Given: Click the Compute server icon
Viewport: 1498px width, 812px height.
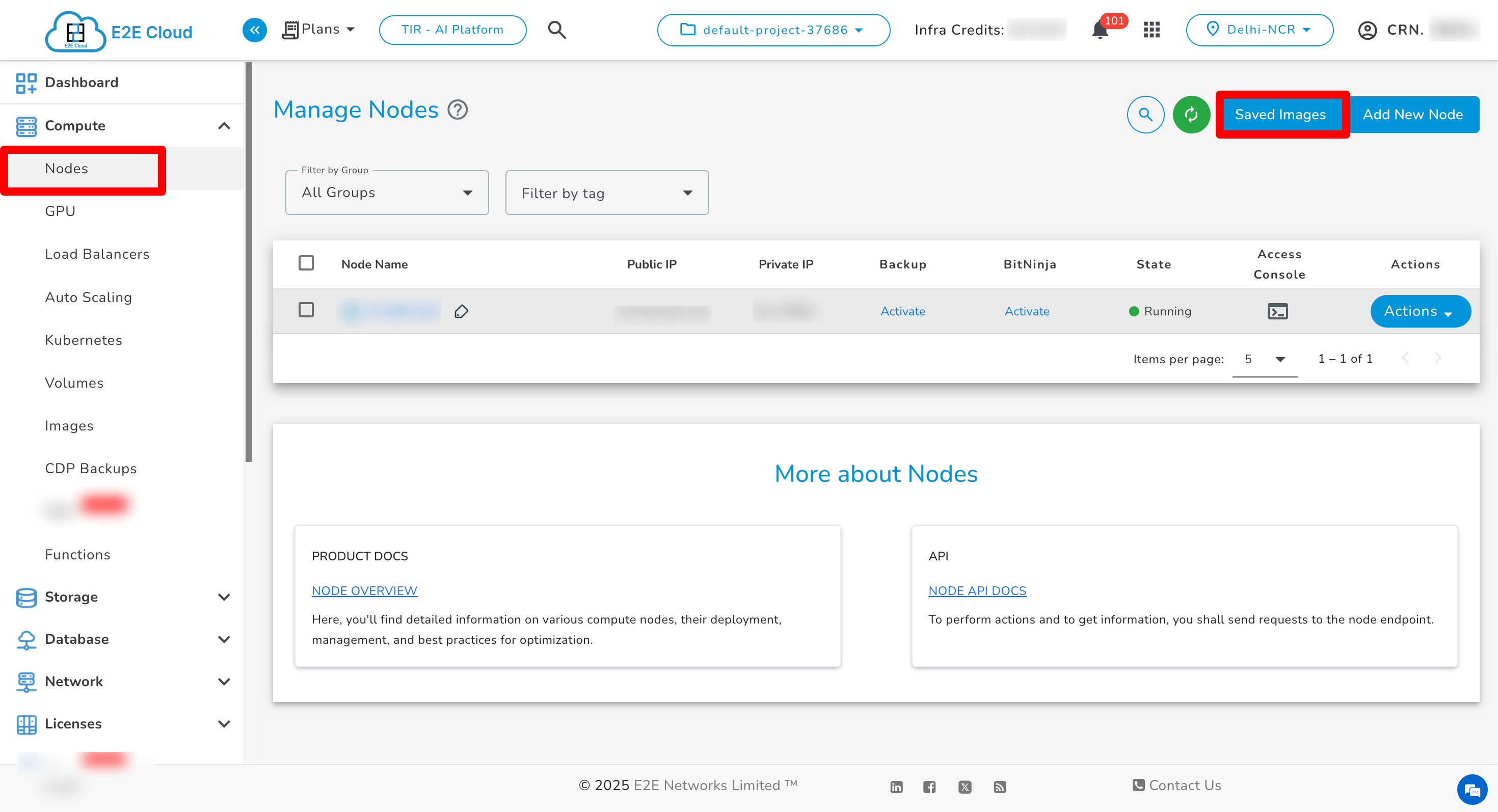Looking at the screenshot, I should tap(26, 126).
